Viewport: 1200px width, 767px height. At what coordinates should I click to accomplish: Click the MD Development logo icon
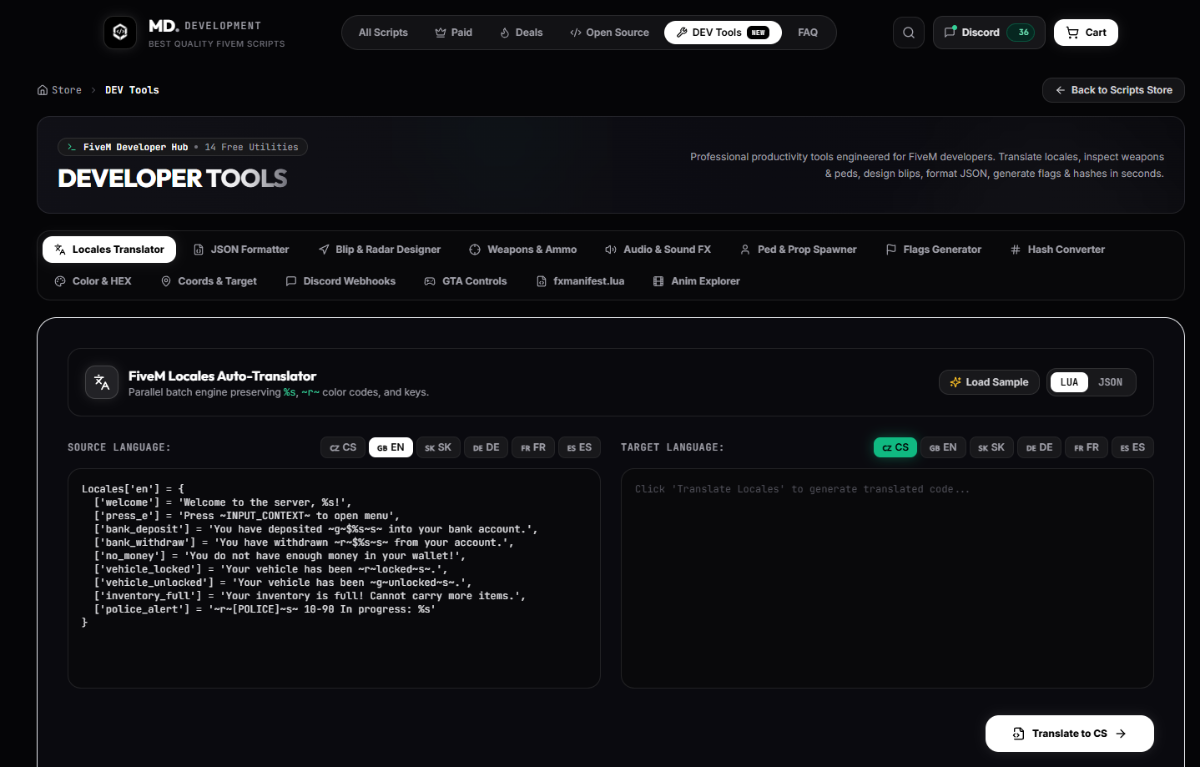[120, 32]
